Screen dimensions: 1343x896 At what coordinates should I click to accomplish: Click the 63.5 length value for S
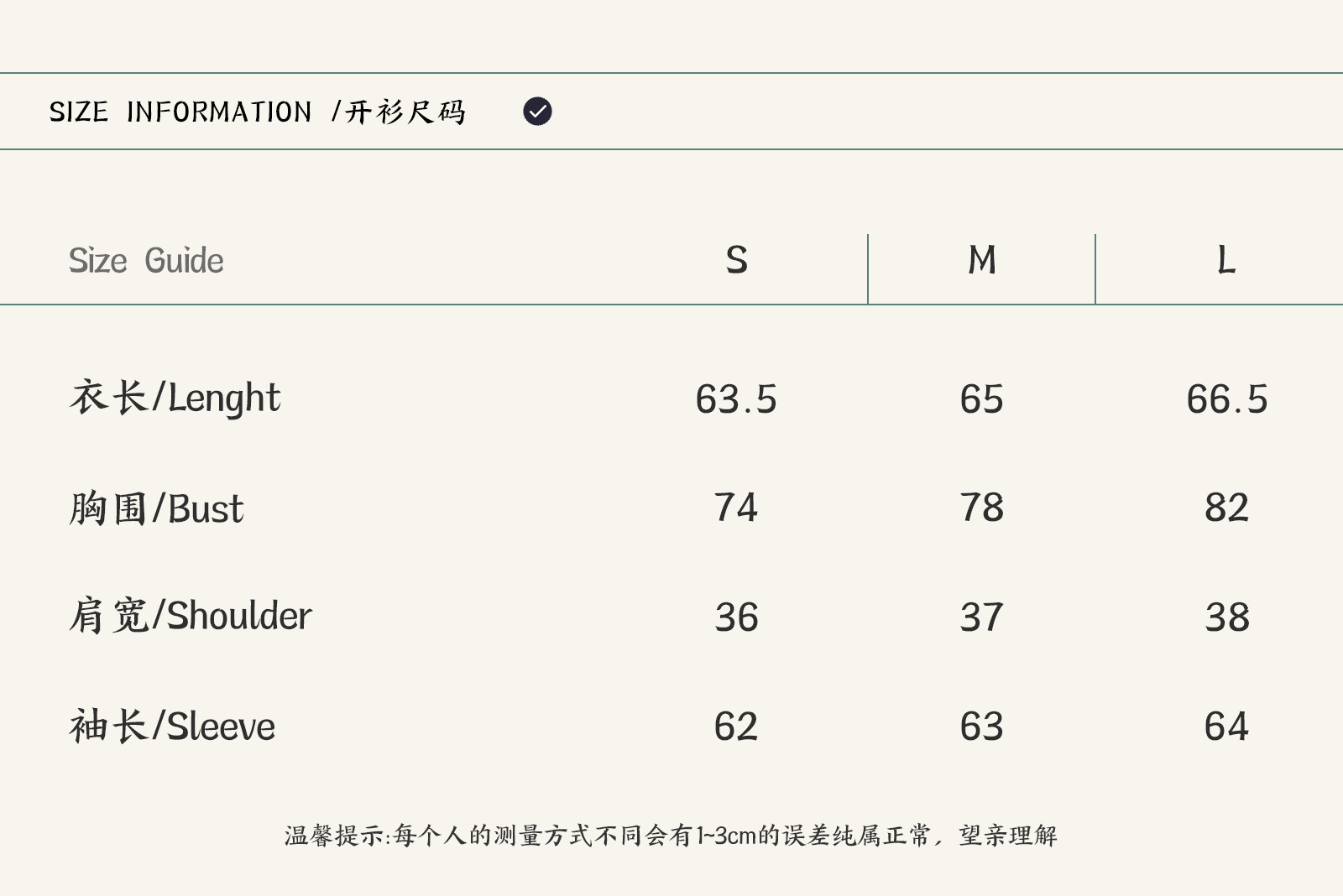point(736,399)
